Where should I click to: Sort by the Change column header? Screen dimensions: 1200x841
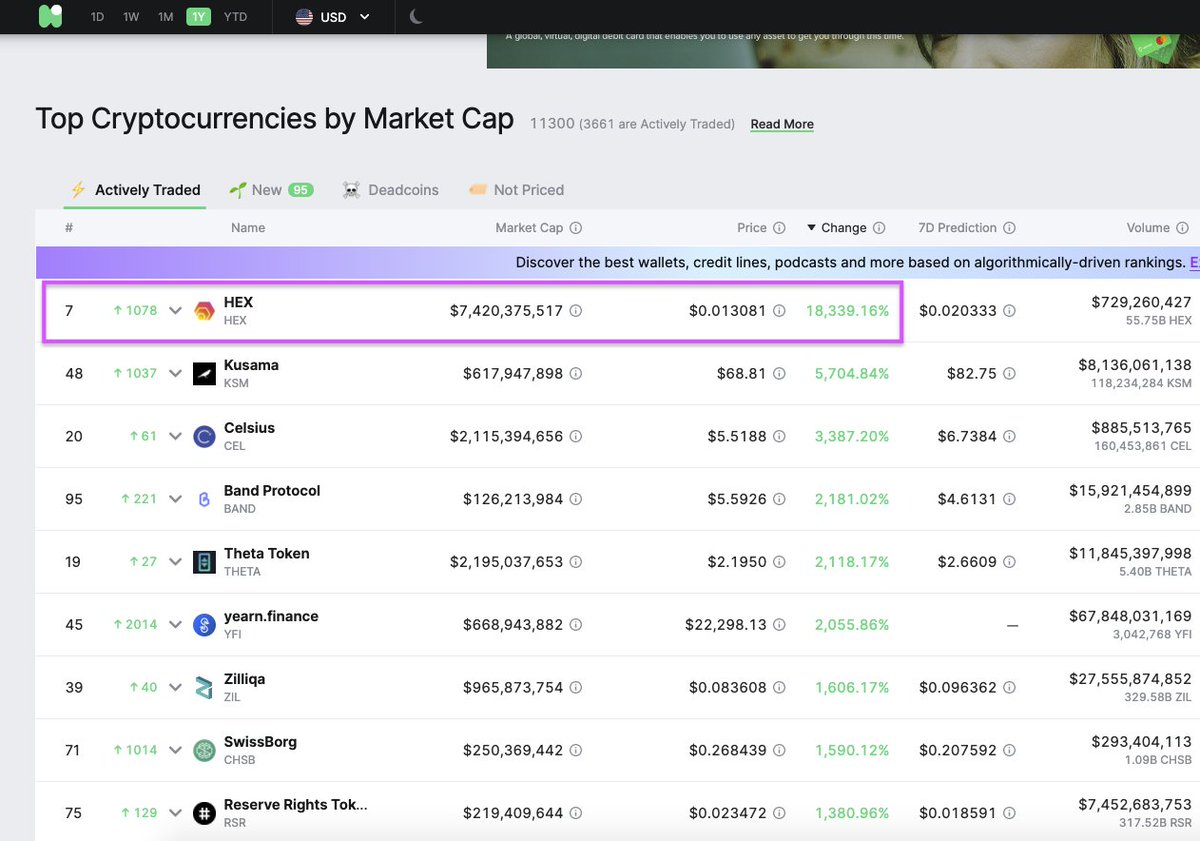click(845, 227)
